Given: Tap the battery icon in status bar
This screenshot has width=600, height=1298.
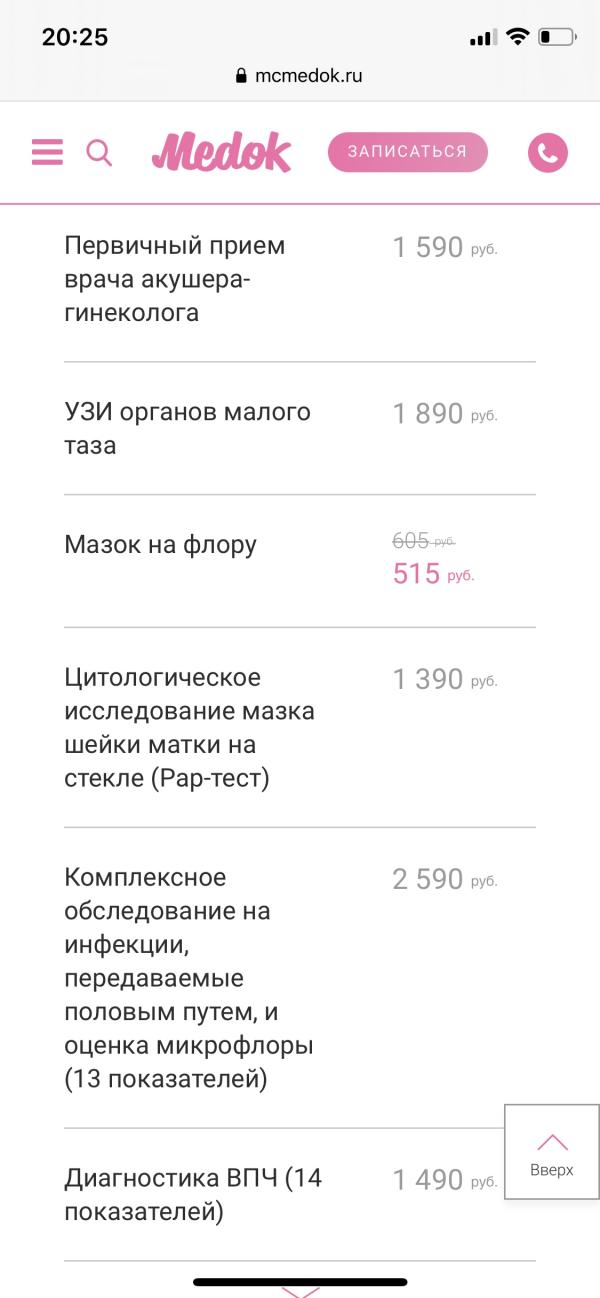Looking at the screenshot, I should [557, 38].
